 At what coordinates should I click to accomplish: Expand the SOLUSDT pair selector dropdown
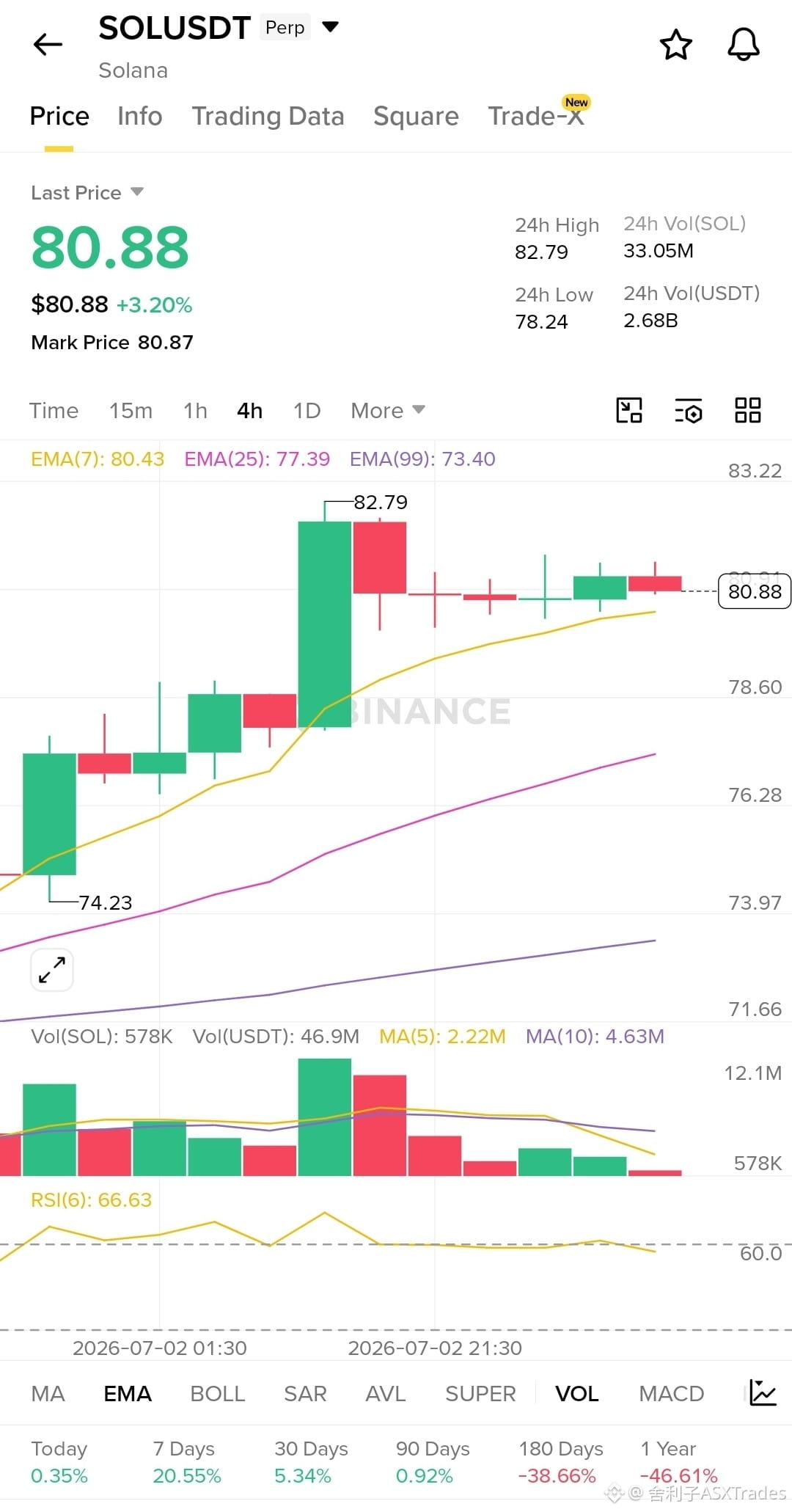[x=331, y=27]
